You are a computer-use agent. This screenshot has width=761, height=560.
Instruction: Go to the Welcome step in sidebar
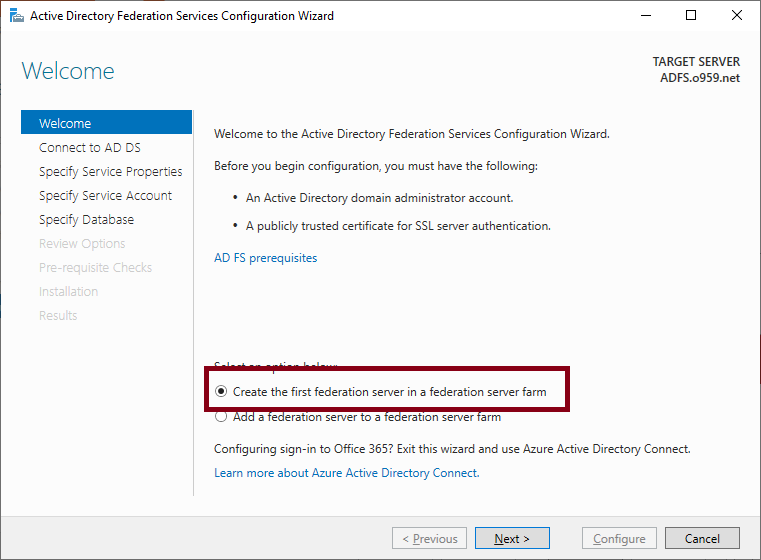click(106, 122)
